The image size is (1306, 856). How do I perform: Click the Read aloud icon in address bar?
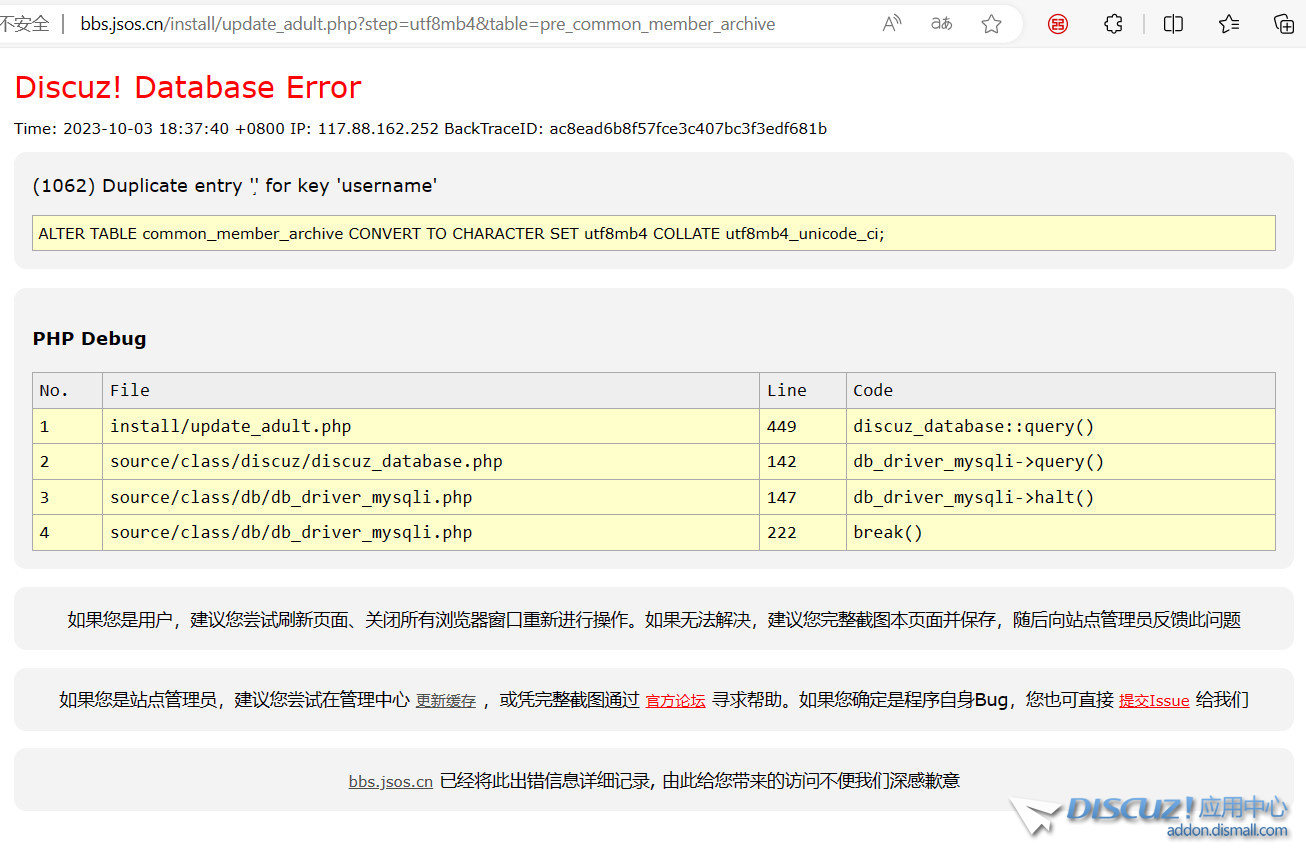(892, 24)
